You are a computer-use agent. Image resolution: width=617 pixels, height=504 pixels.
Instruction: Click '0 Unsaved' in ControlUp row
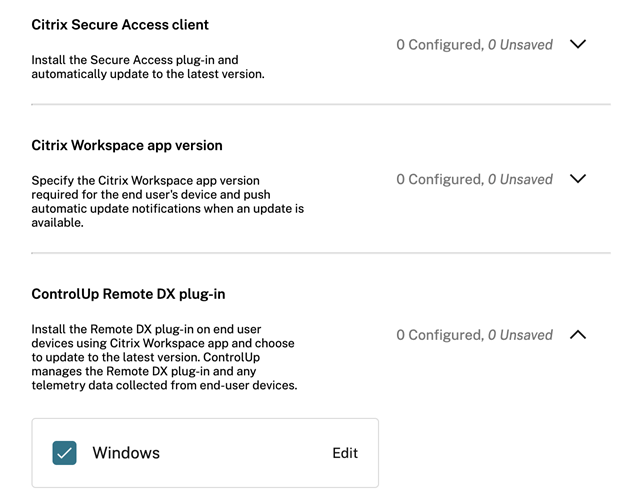coord(520,335)
